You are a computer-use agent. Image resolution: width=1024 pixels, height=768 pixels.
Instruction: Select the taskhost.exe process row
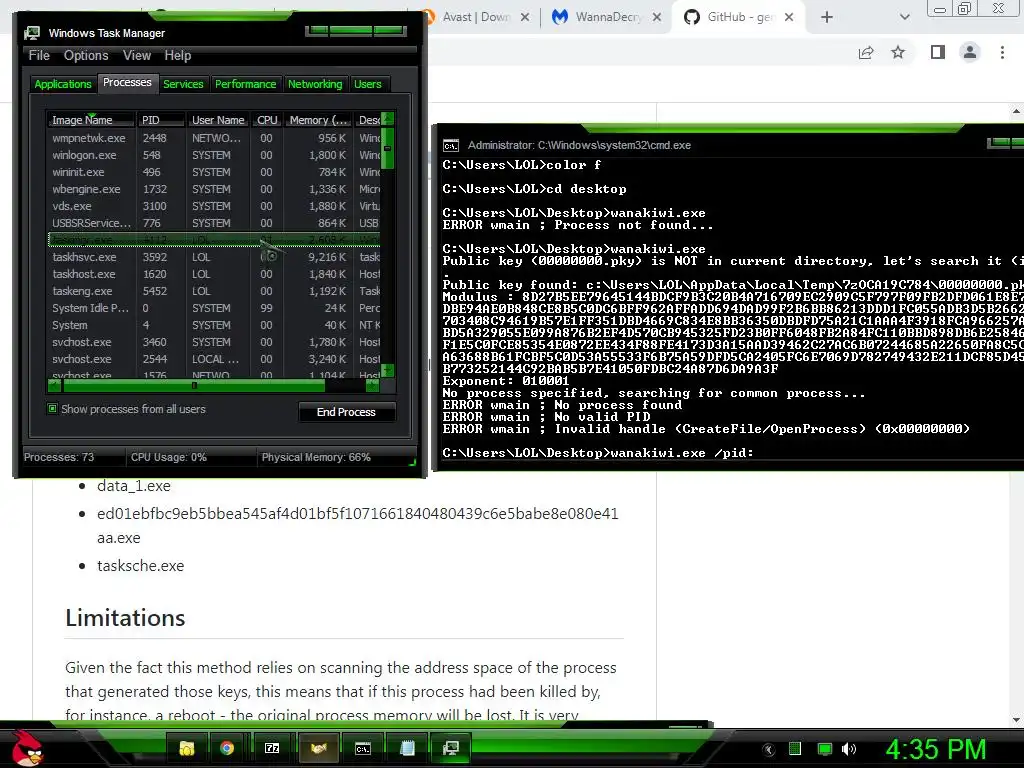point(214,274)
